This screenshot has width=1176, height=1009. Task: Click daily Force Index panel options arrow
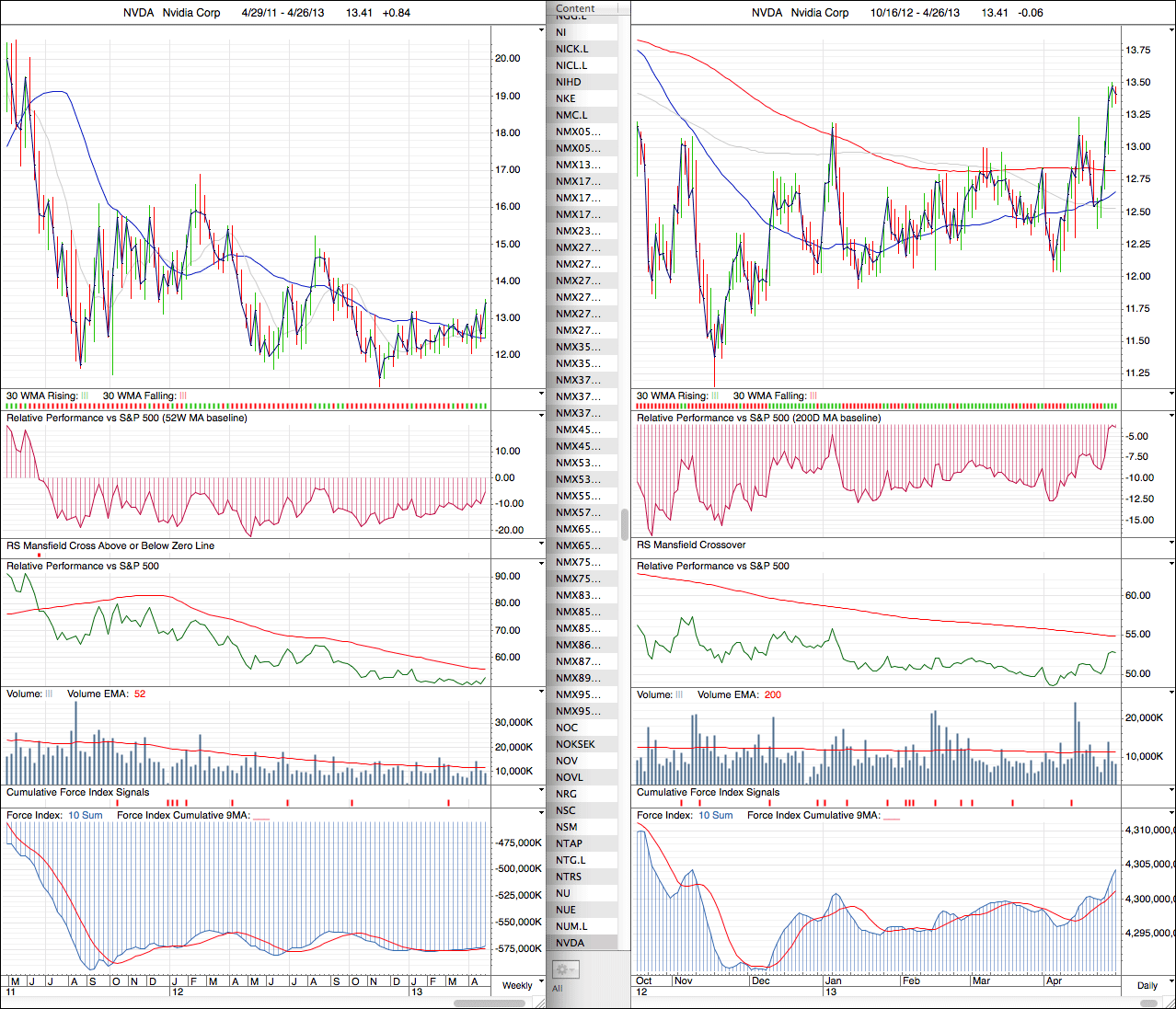click(1170, 816)
